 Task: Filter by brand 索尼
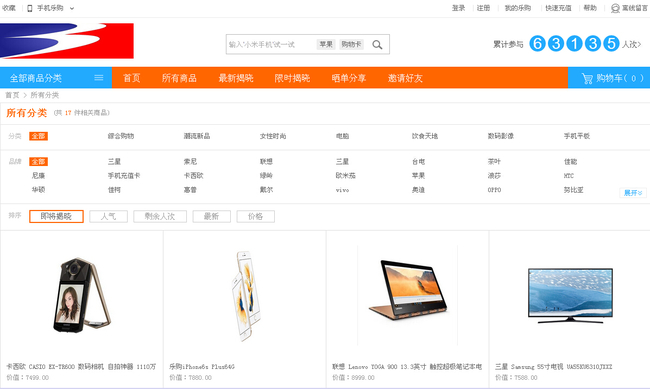(190, 161)
